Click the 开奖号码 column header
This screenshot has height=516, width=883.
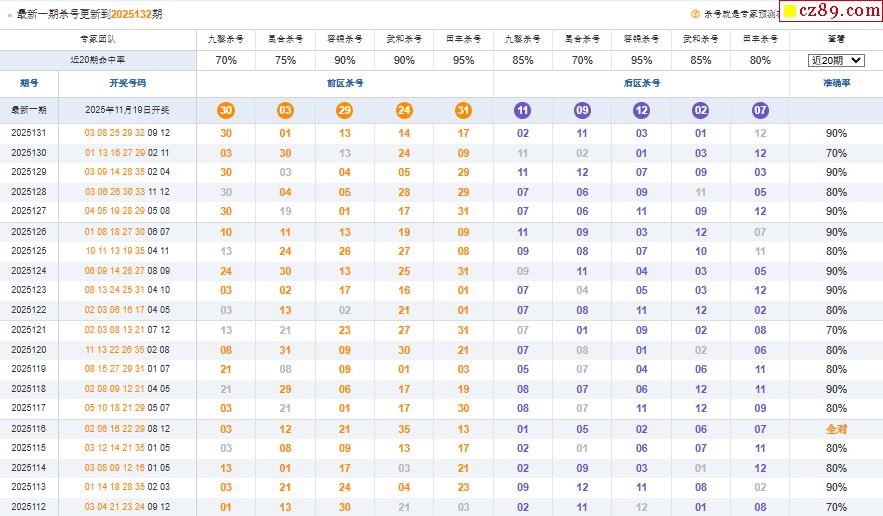click(127, 84)
